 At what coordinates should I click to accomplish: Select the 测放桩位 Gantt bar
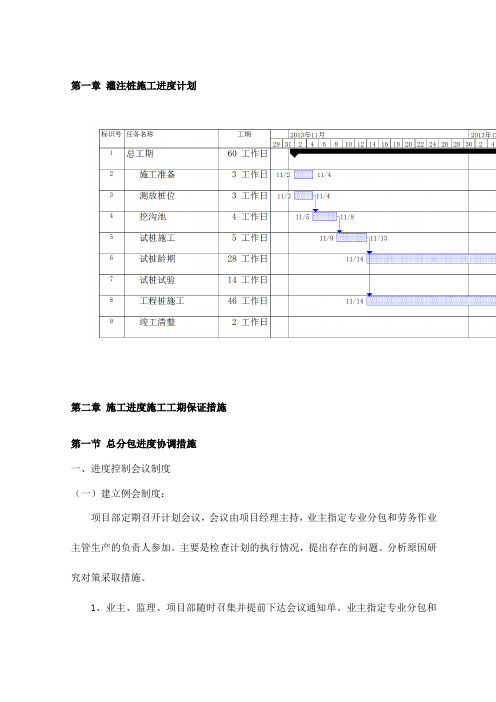[304, 196]
